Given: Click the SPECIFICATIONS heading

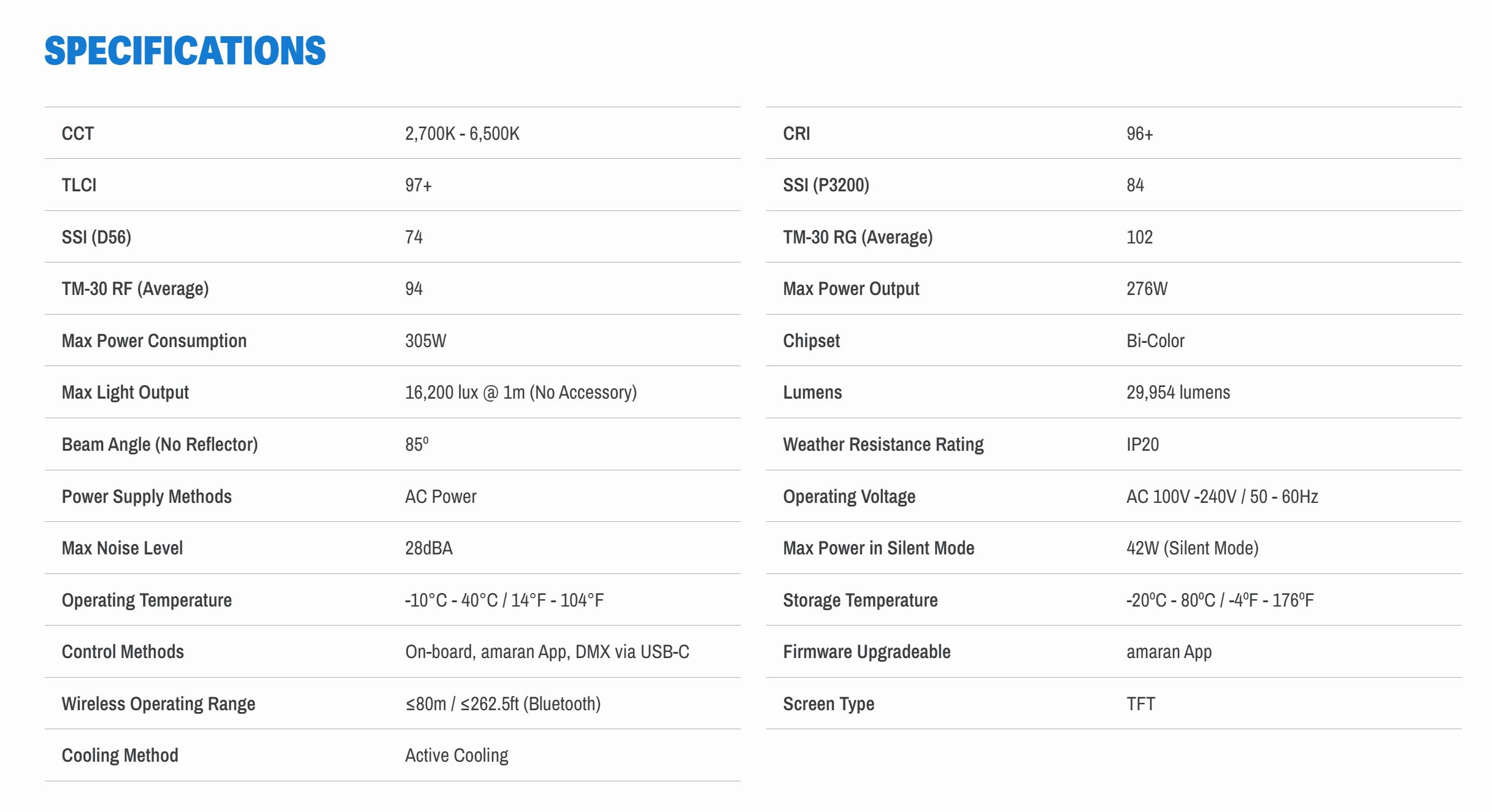Looking at the screenshot, I should [x=185, y=50].
